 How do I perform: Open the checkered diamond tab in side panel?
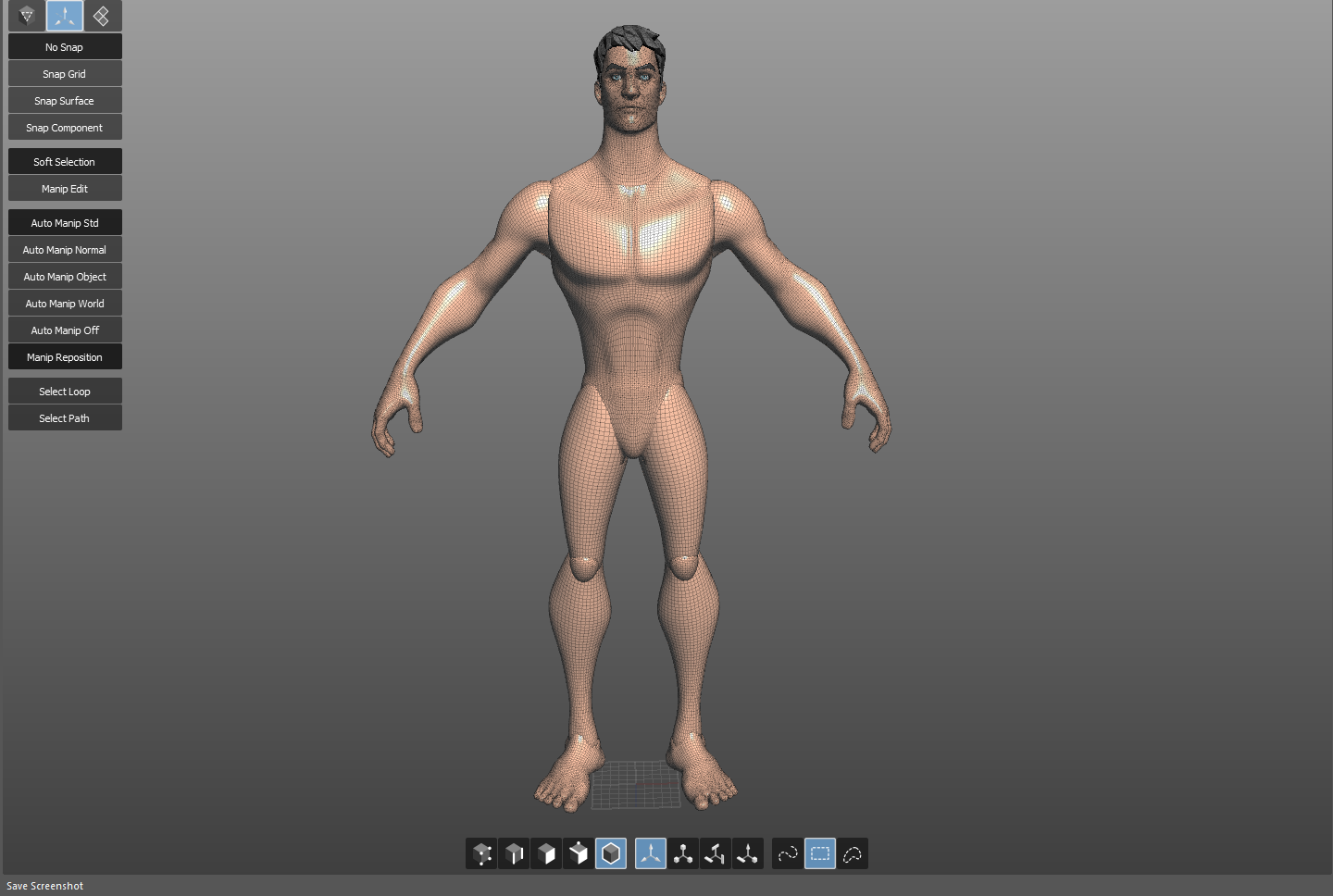click(102, 15)
